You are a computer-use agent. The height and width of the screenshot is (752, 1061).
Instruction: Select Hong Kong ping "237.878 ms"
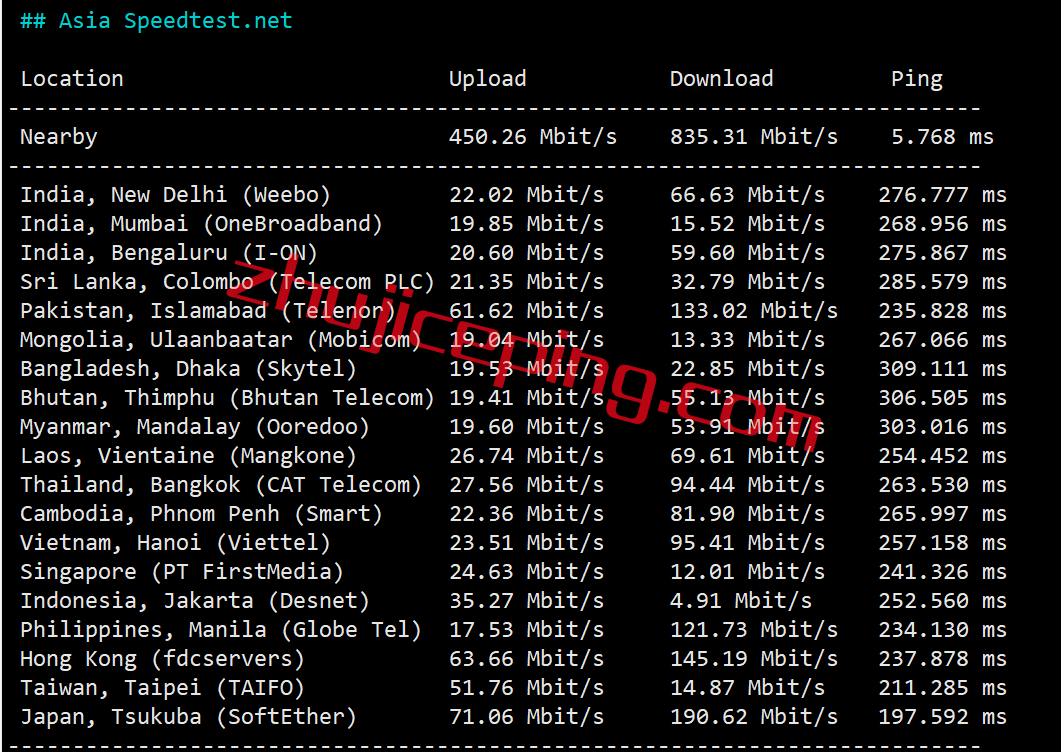point(943,661)
